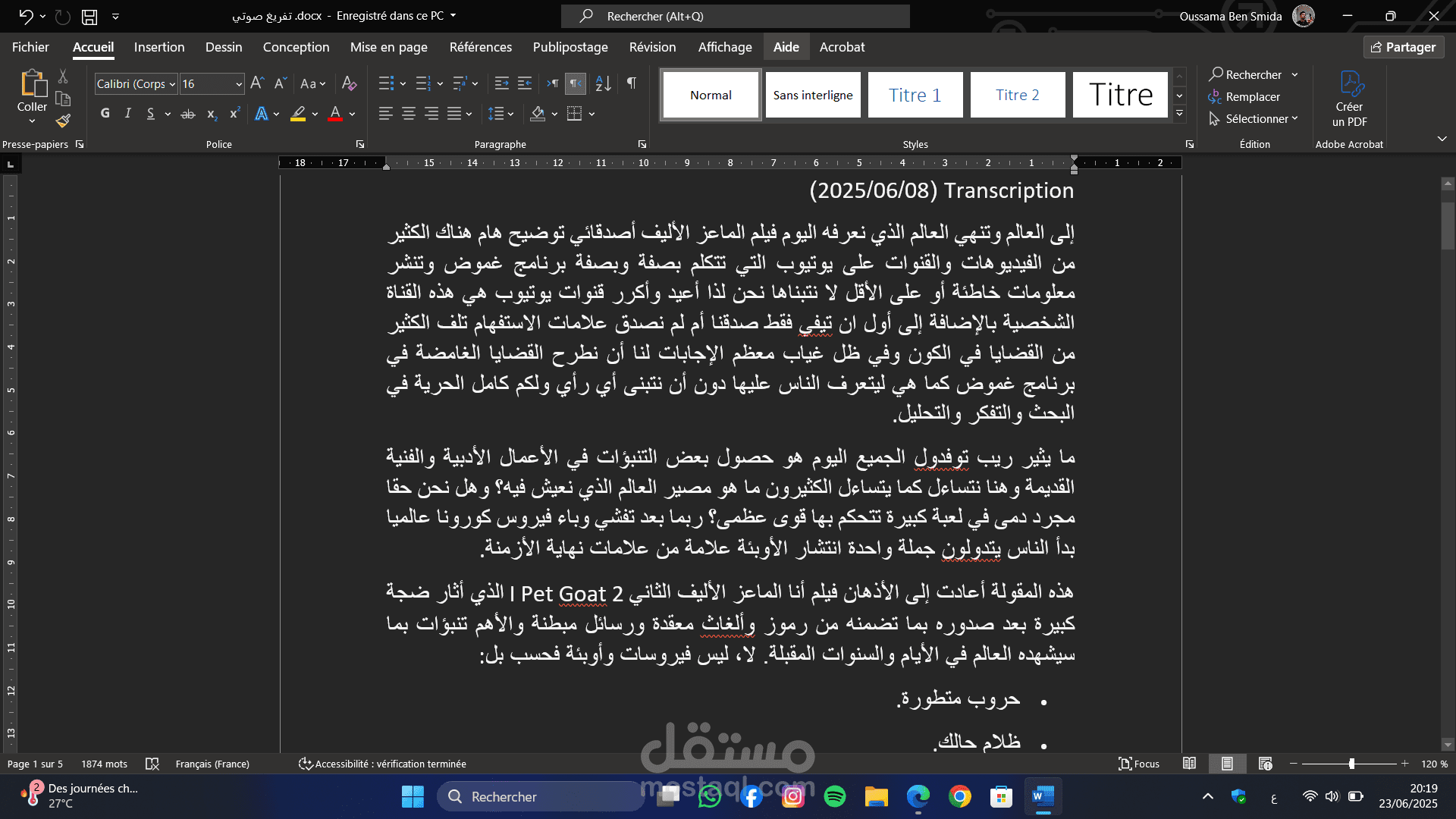Image resolution: width=1456 pixels, height=819 pixels.
Task: Switch to Read Mode view
Action: (1189, 764)
